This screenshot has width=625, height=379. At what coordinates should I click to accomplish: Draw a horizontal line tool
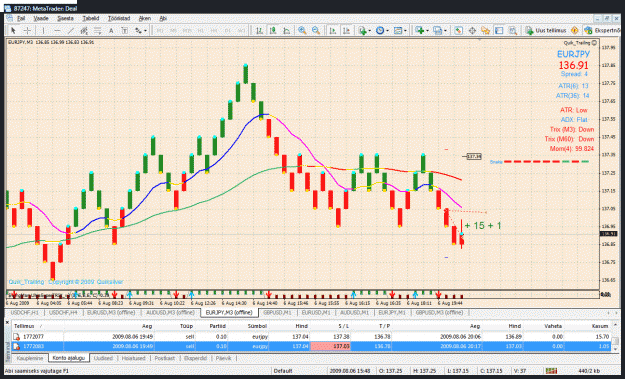pos(57,30)
